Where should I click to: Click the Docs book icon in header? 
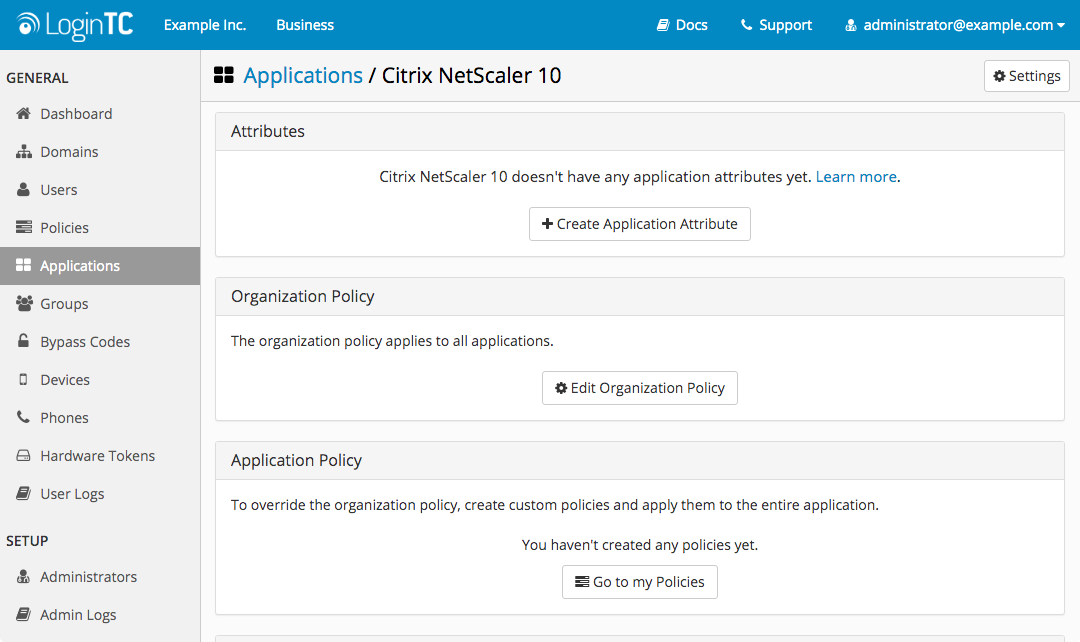[663, 25]
